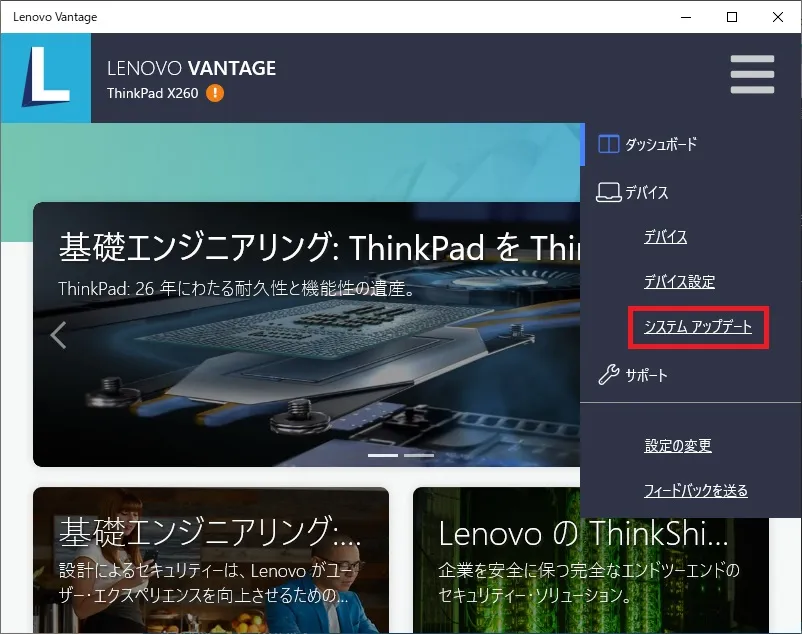Screen dimensions: 802x634
Task: Open the システム アップデート link
Action: tap(698, 327)
